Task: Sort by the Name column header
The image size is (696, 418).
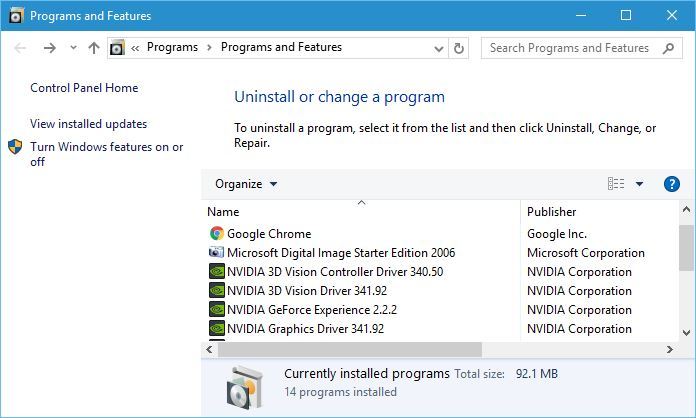Action: point(223,212)
